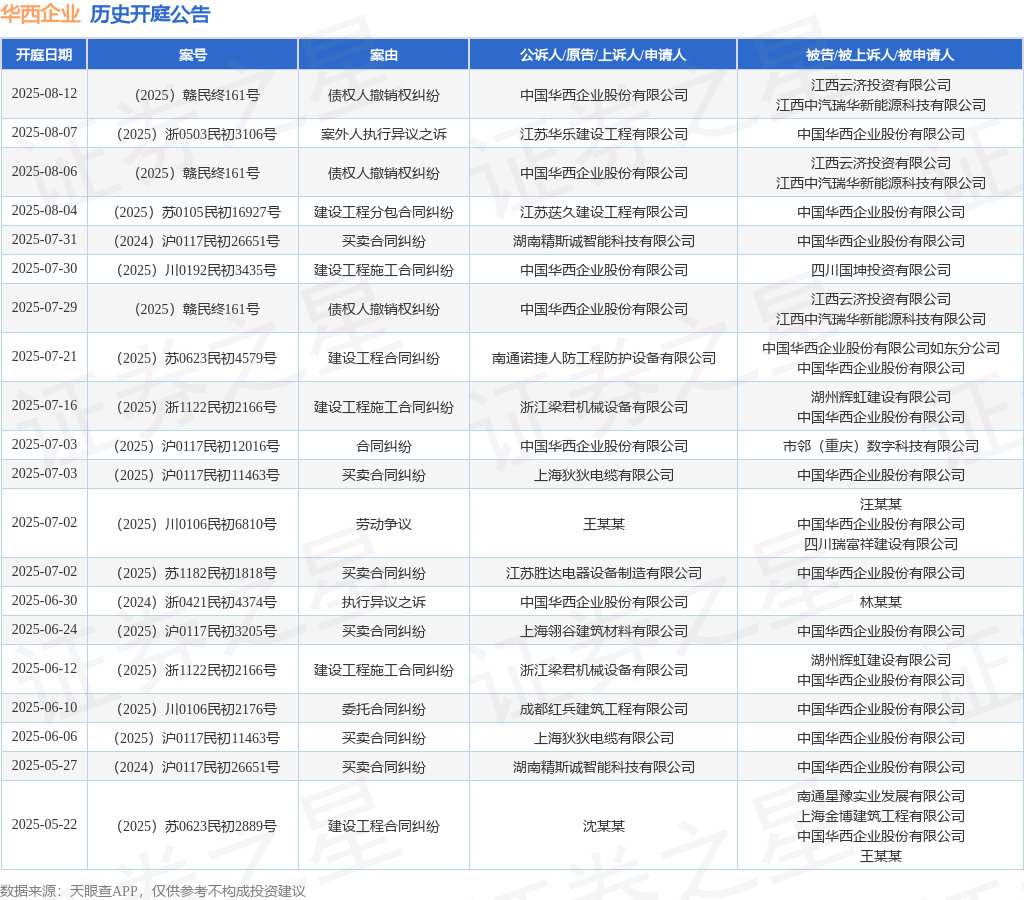Viewport: 1024px width, 900px height.
Task: Click the 合同纠纷 cell for 2025-07-03
Action: pyautogui.click(x=383, y=446)
